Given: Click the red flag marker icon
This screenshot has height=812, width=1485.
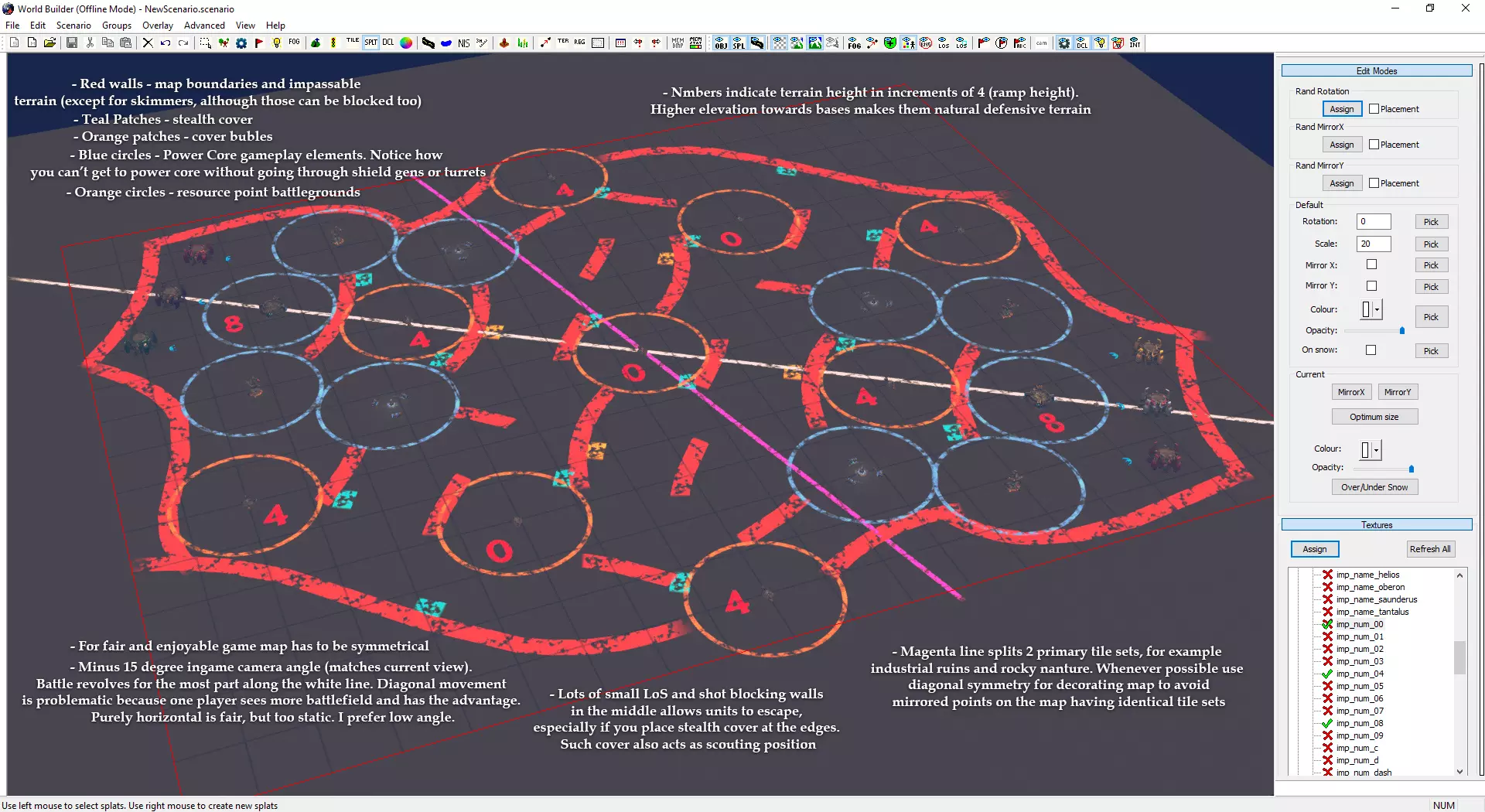Looking at the screenshot, I should point(259,43).
